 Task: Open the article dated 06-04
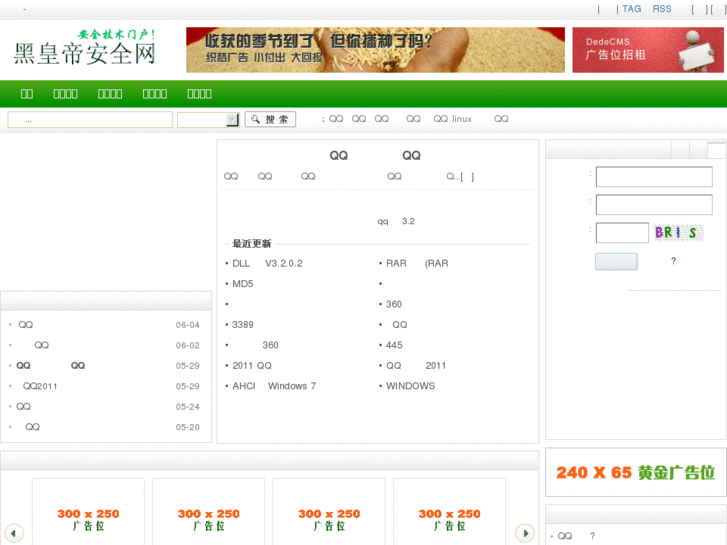point(26,325)
